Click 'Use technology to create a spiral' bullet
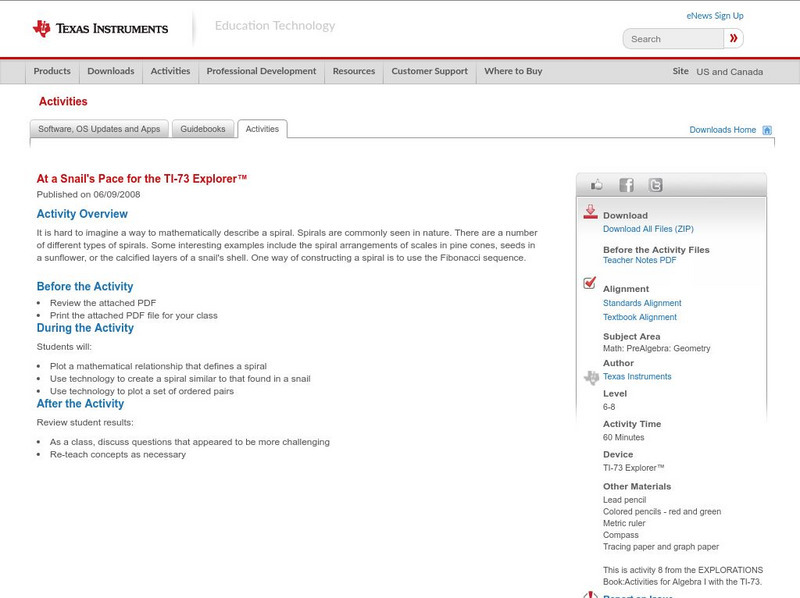 [x=180, y=379]
